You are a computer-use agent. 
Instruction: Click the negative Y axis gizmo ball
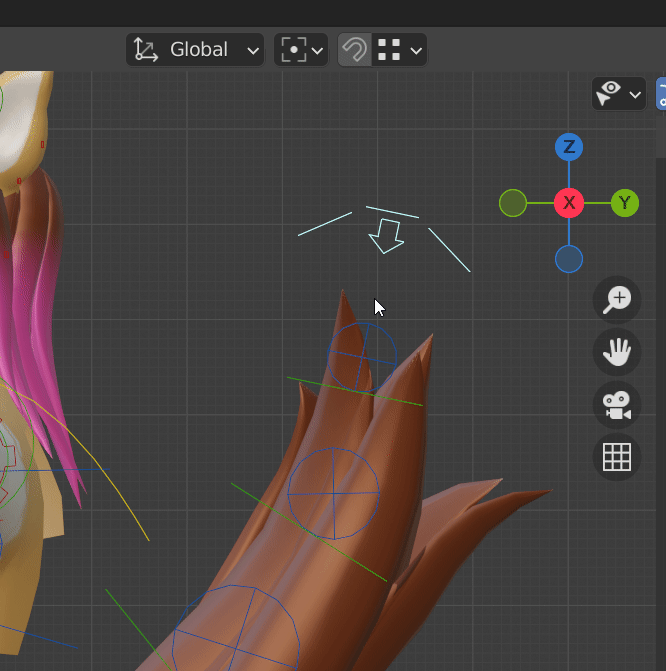(513, 203)
